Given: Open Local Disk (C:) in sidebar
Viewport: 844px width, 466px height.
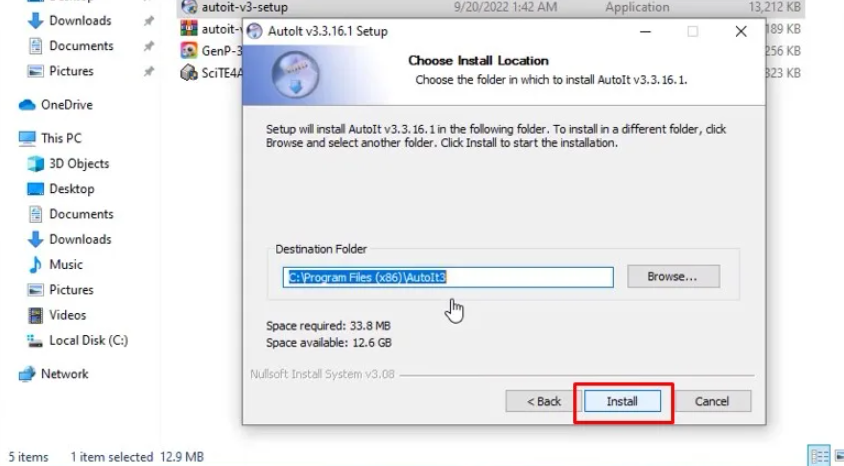Looking at the screenshot, I should (x=78, y=341).
